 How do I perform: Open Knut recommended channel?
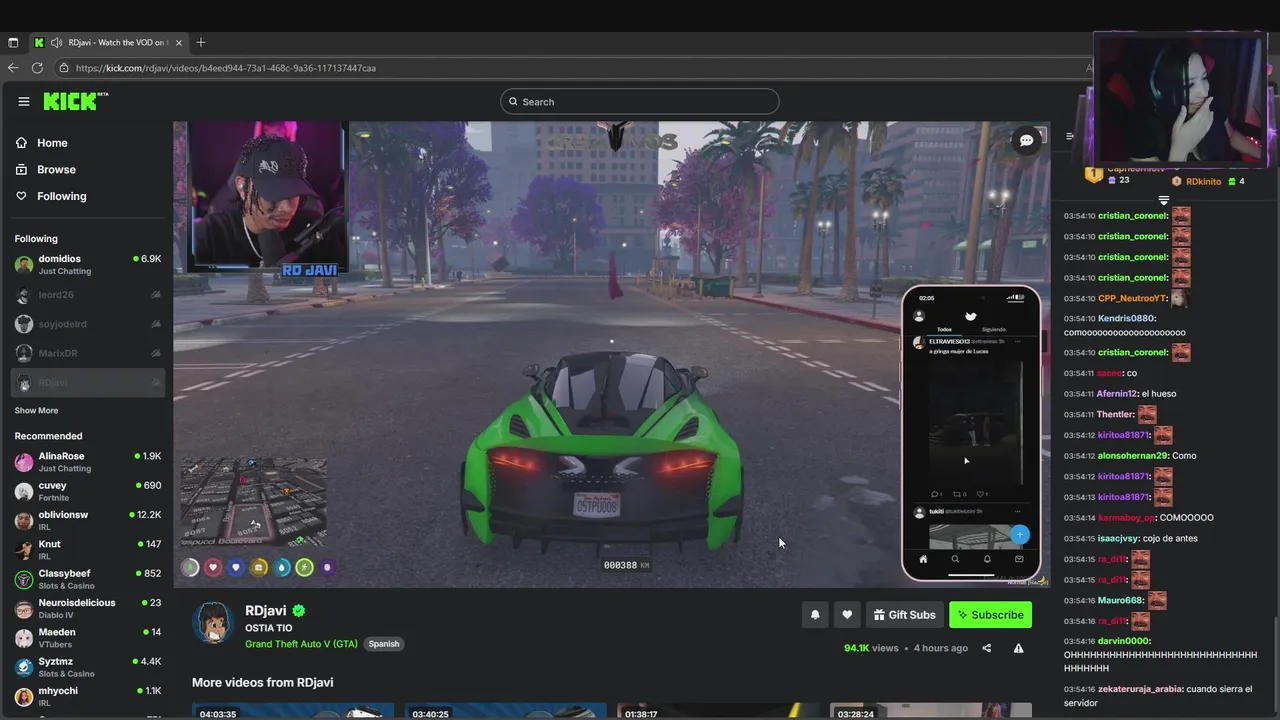click(88, 550)
